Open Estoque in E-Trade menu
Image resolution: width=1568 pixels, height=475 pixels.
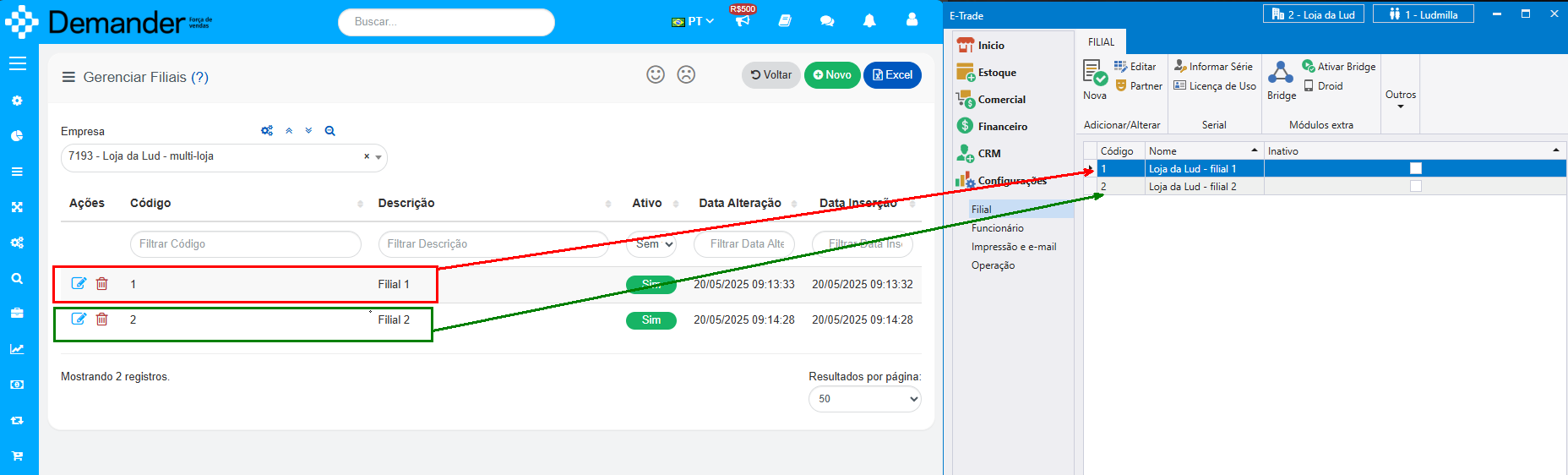click(x=997, y=73)
